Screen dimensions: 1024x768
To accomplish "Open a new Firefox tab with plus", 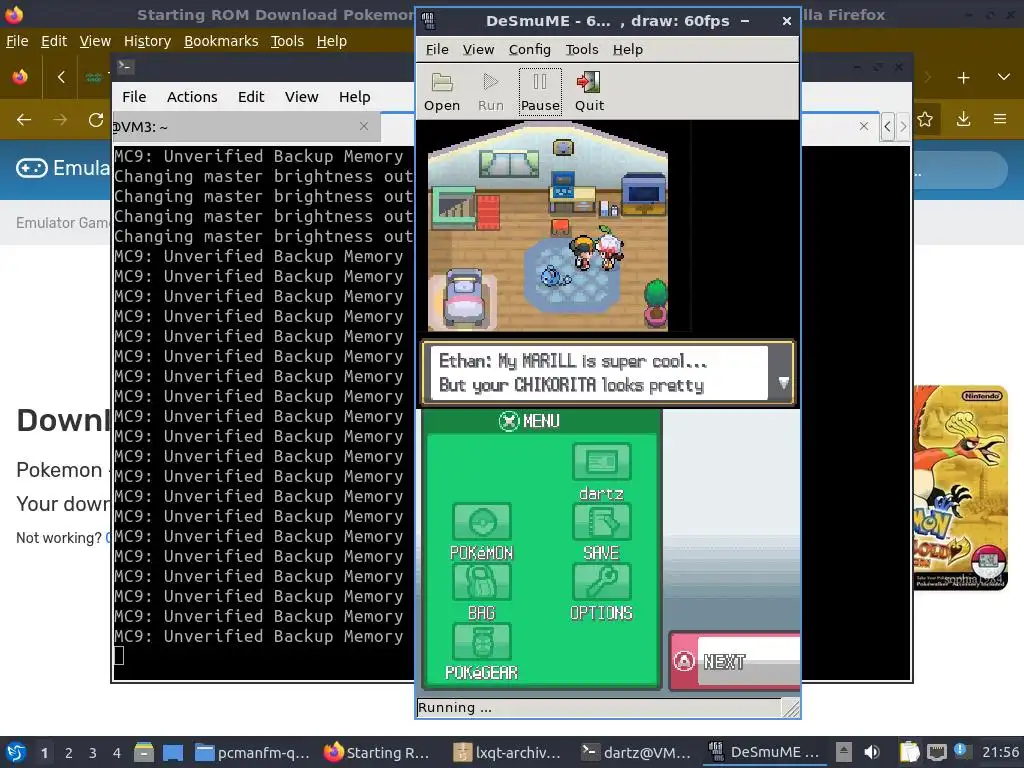I will point(963,78).
